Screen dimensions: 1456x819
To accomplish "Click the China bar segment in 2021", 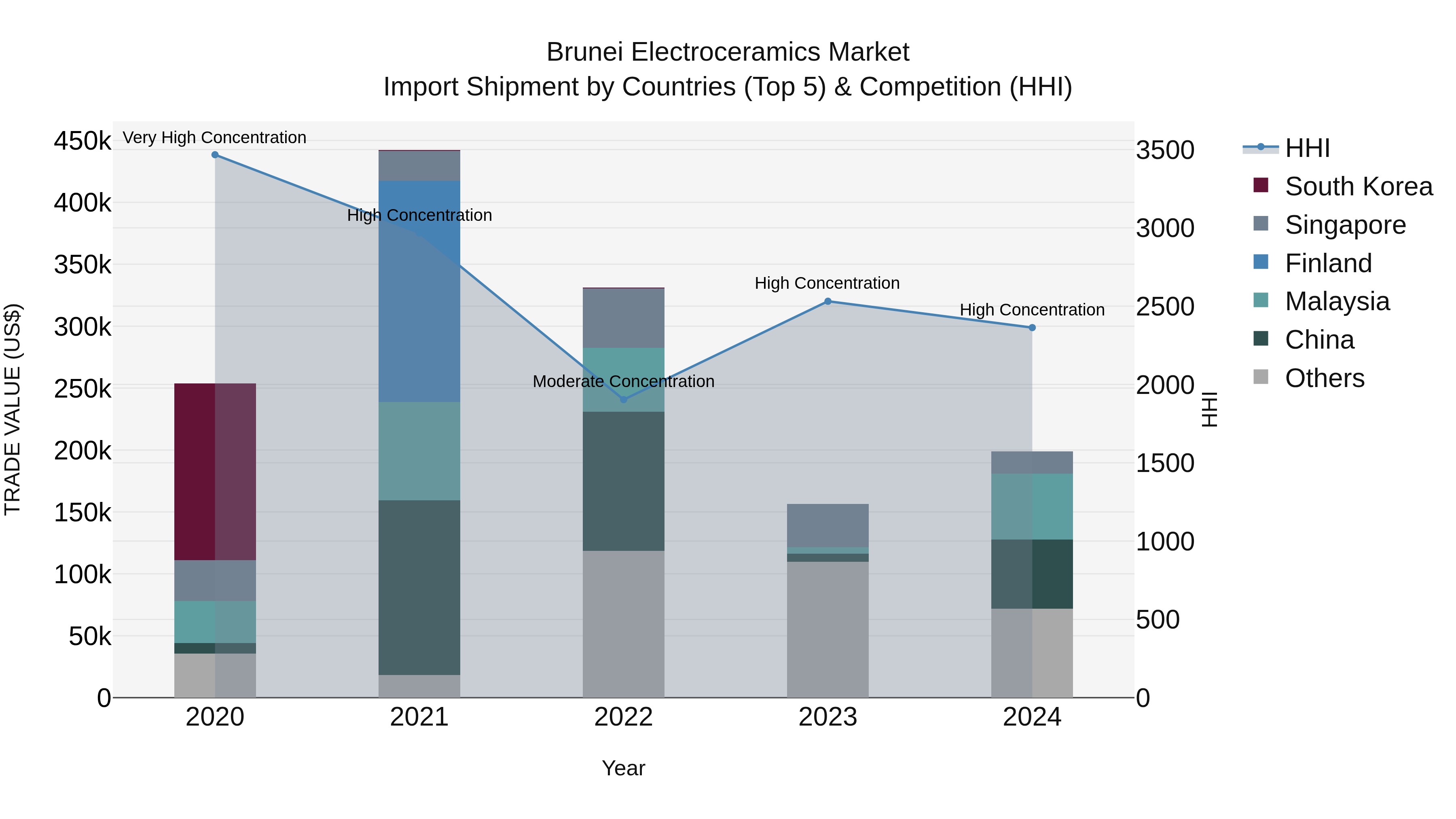I will [x=419, y=588].
